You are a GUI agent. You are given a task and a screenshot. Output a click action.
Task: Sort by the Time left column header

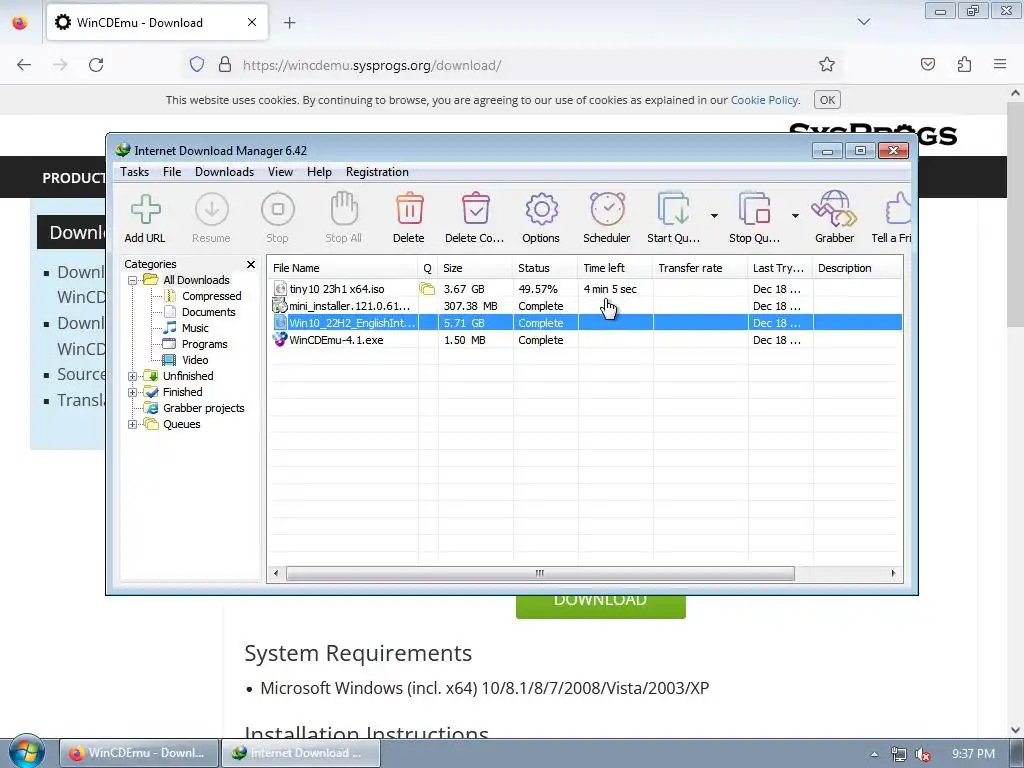click(615, 268)
